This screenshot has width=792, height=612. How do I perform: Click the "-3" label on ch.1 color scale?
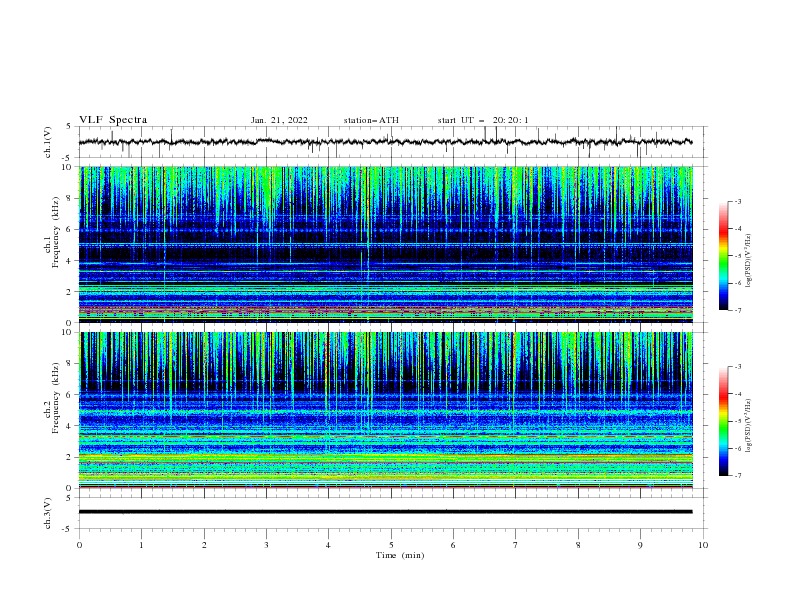click(x=737, y=201)
